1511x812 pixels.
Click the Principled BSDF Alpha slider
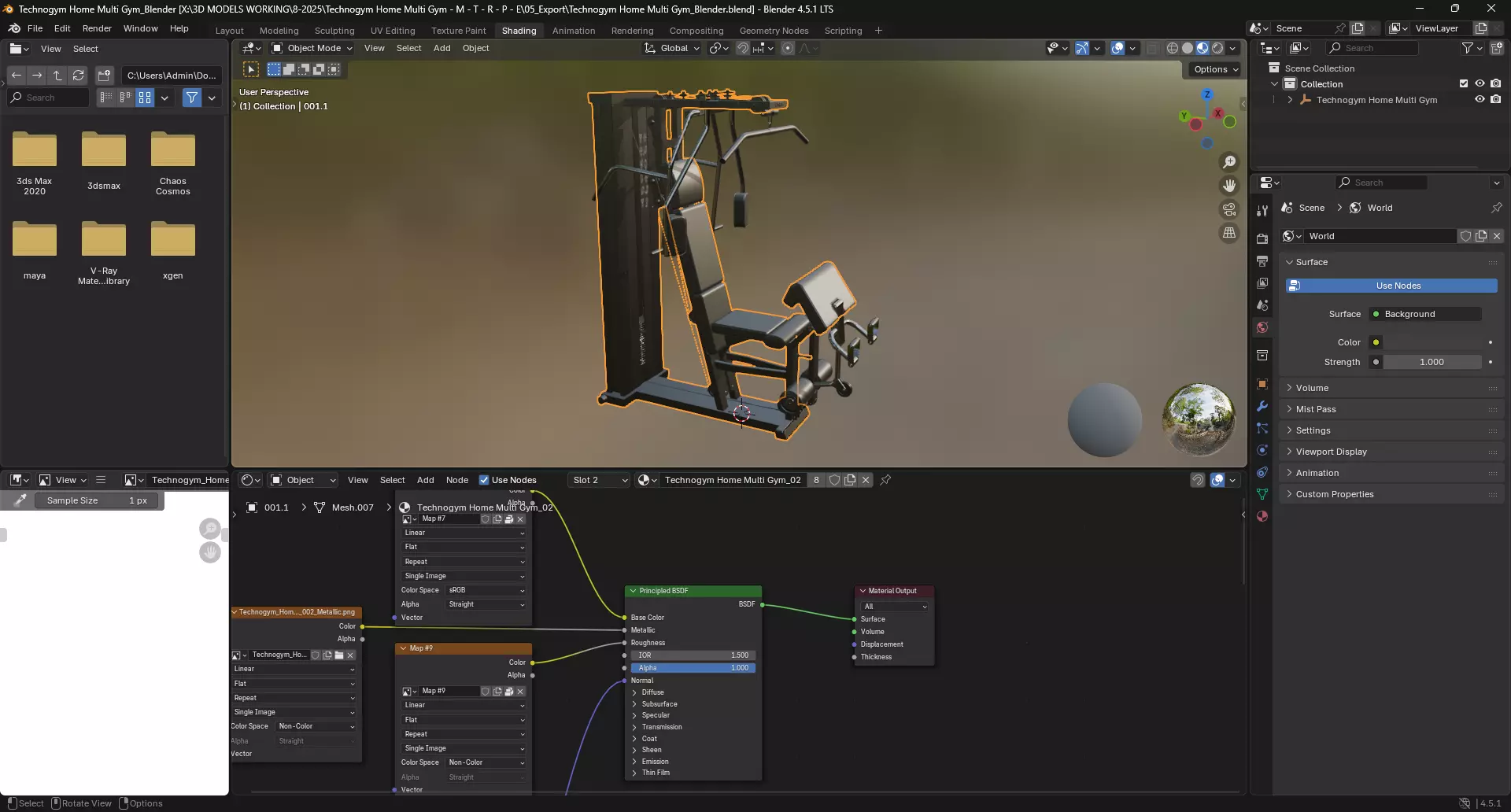coord(693,668)
